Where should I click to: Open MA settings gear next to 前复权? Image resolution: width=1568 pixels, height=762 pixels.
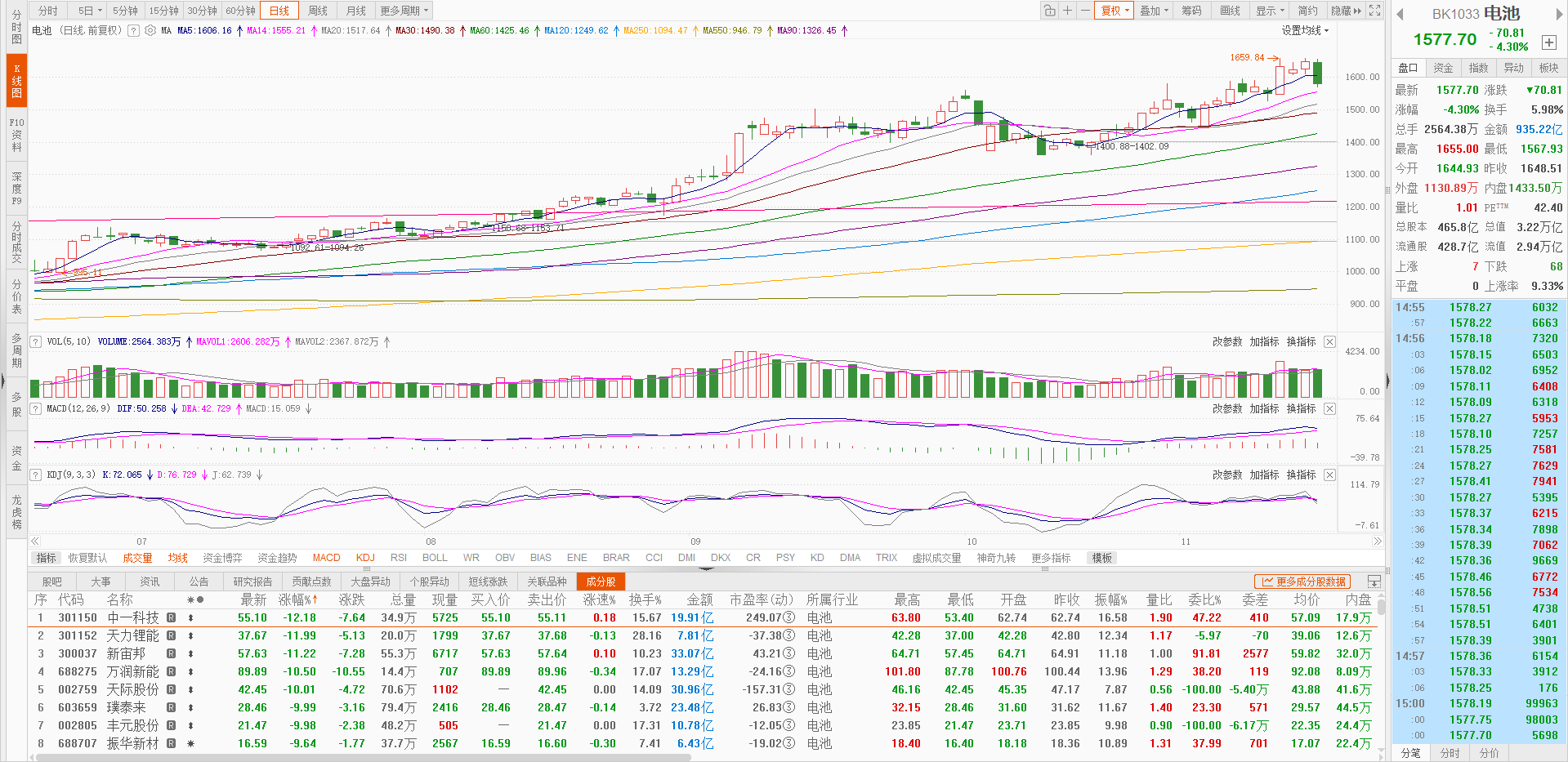click(150, 30)
